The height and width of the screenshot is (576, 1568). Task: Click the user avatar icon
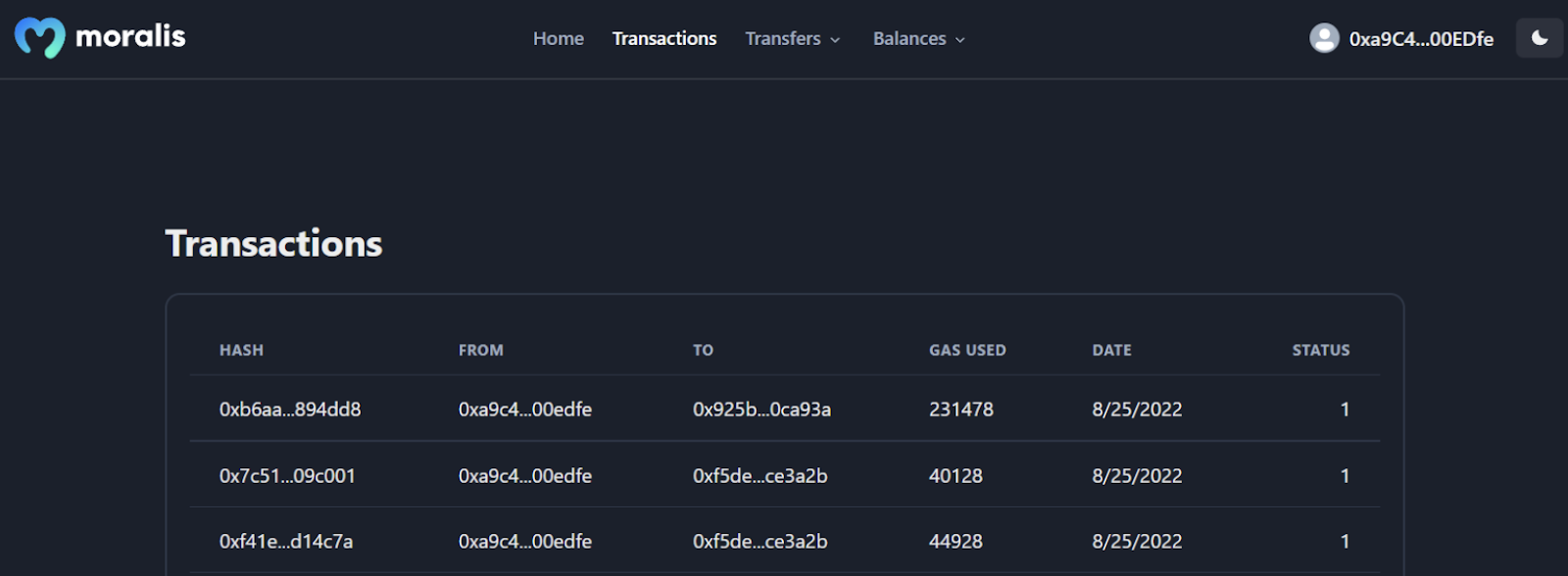tap(1324, 38)
